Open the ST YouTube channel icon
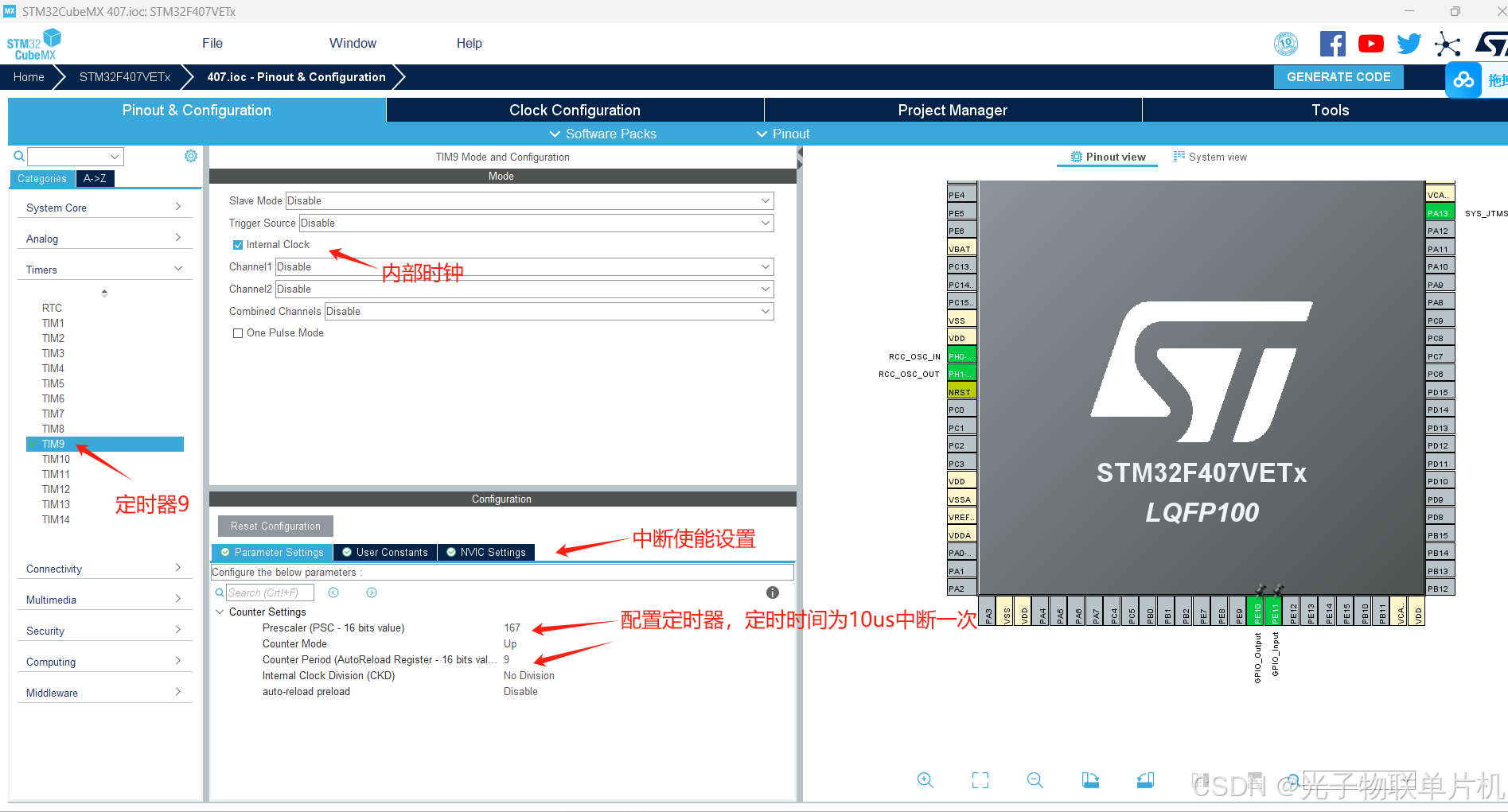1508x812 pixels. tap(1370, 44)
